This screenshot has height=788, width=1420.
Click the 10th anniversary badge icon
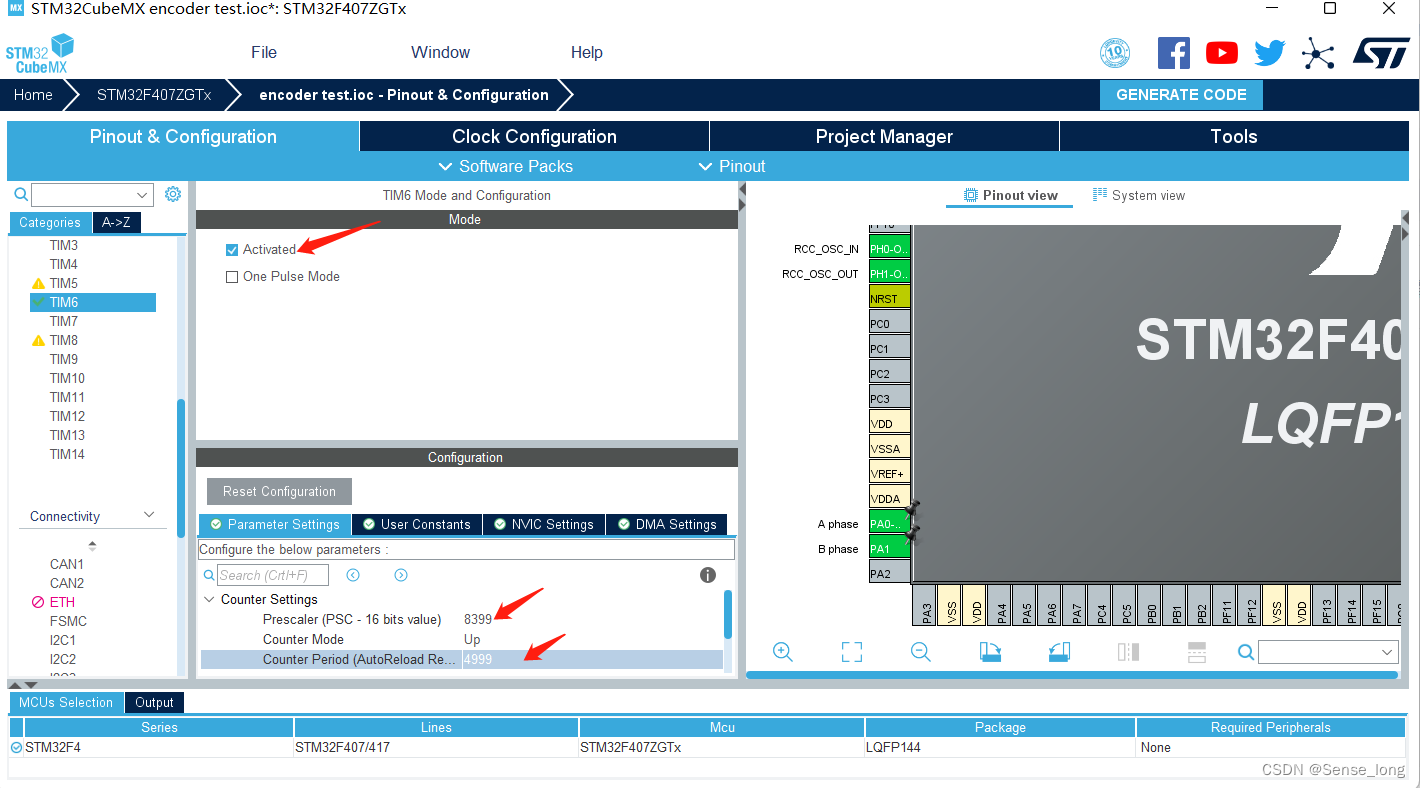[x=1115, y=53]
